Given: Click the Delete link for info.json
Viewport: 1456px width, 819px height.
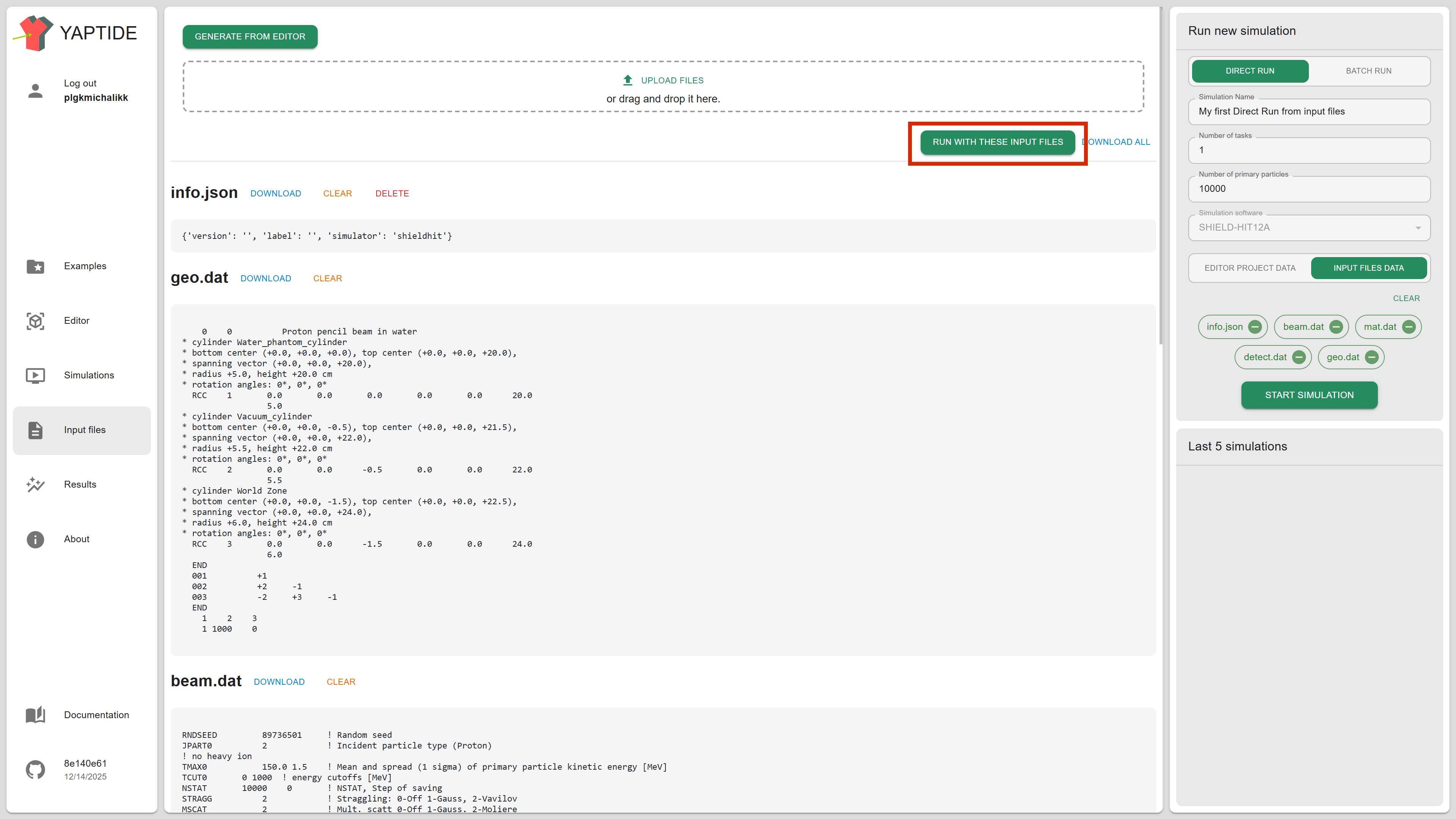Looking at the screenshot, I should [x=392, y=193].
